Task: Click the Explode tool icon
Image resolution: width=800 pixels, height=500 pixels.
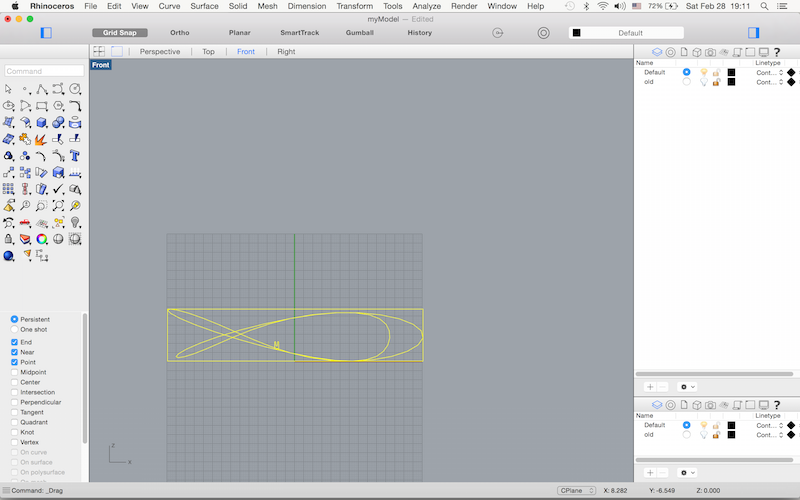Action: [42, 139]
